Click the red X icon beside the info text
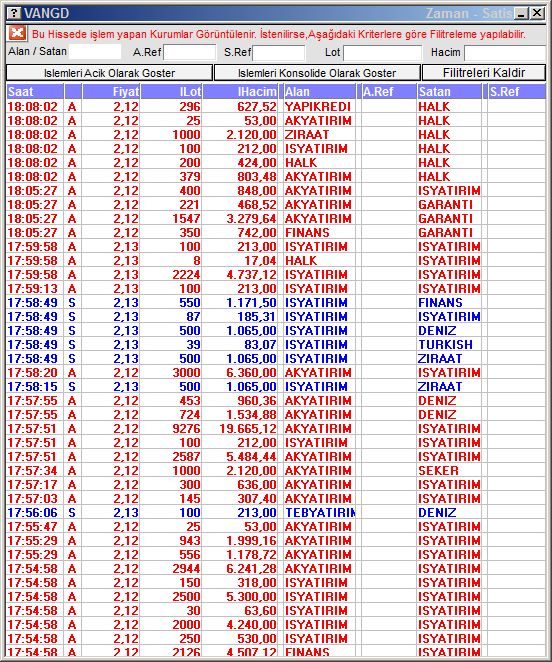The image size is (552, 662). pyautogui.click(x=17, y=33)
